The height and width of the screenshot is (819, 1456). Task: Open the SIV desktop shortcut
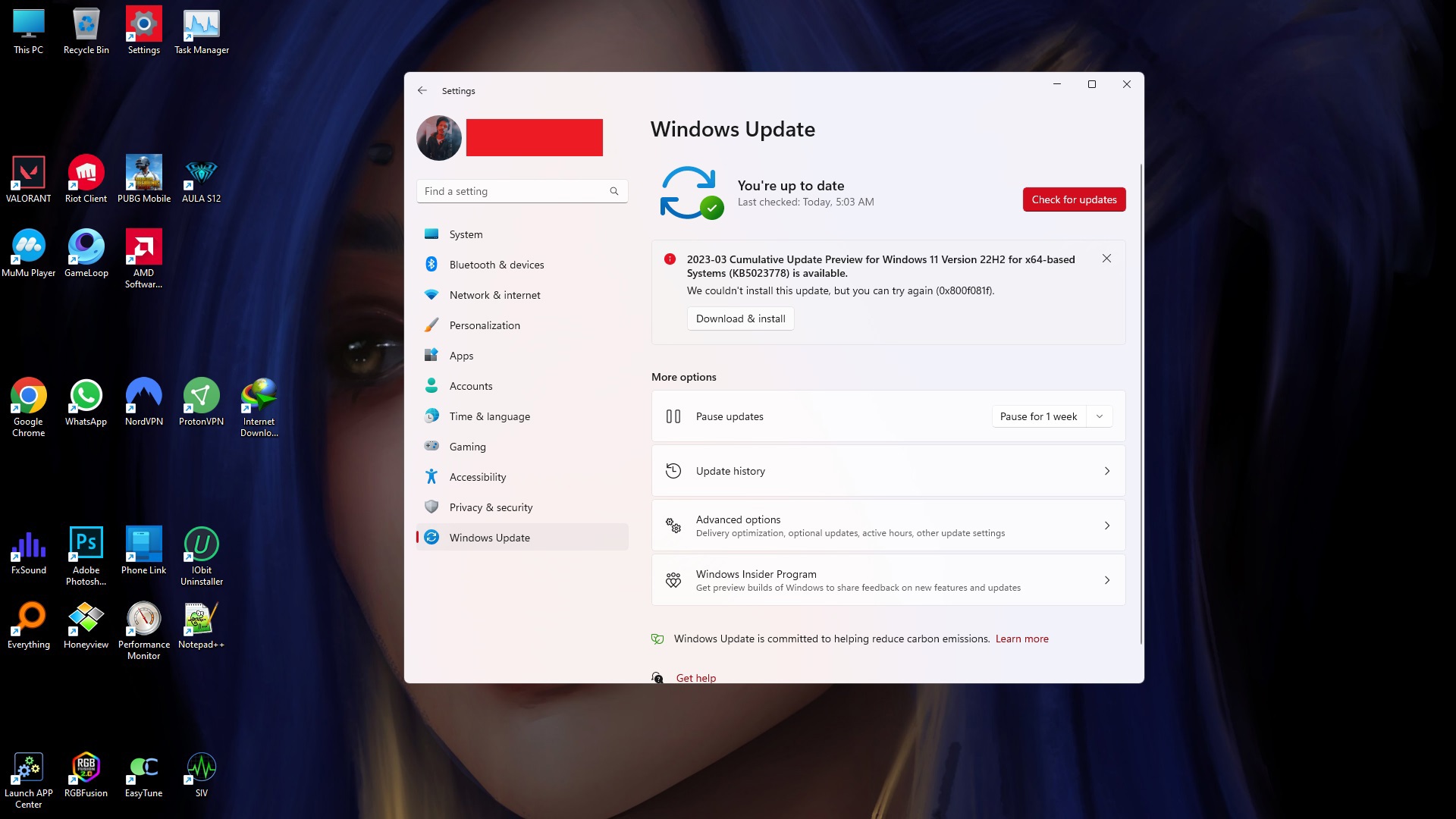pos(202,774)
